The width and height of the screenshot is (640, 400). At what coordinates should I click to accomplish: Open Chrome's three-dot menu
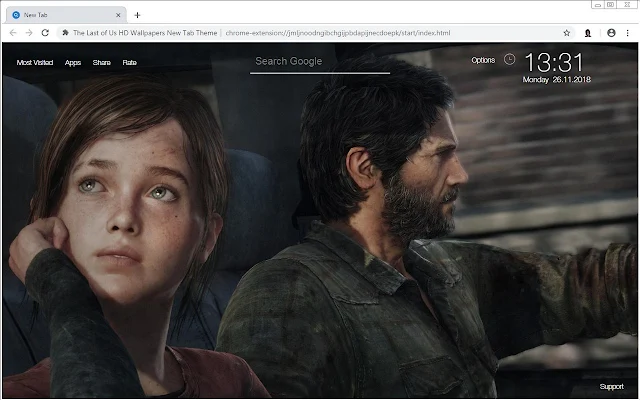(x=627, y=33)
